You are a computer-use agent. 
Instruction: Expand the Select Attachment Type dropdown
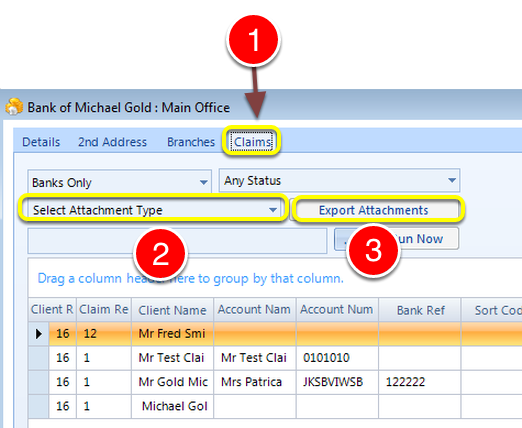click(x=153, y=210)
